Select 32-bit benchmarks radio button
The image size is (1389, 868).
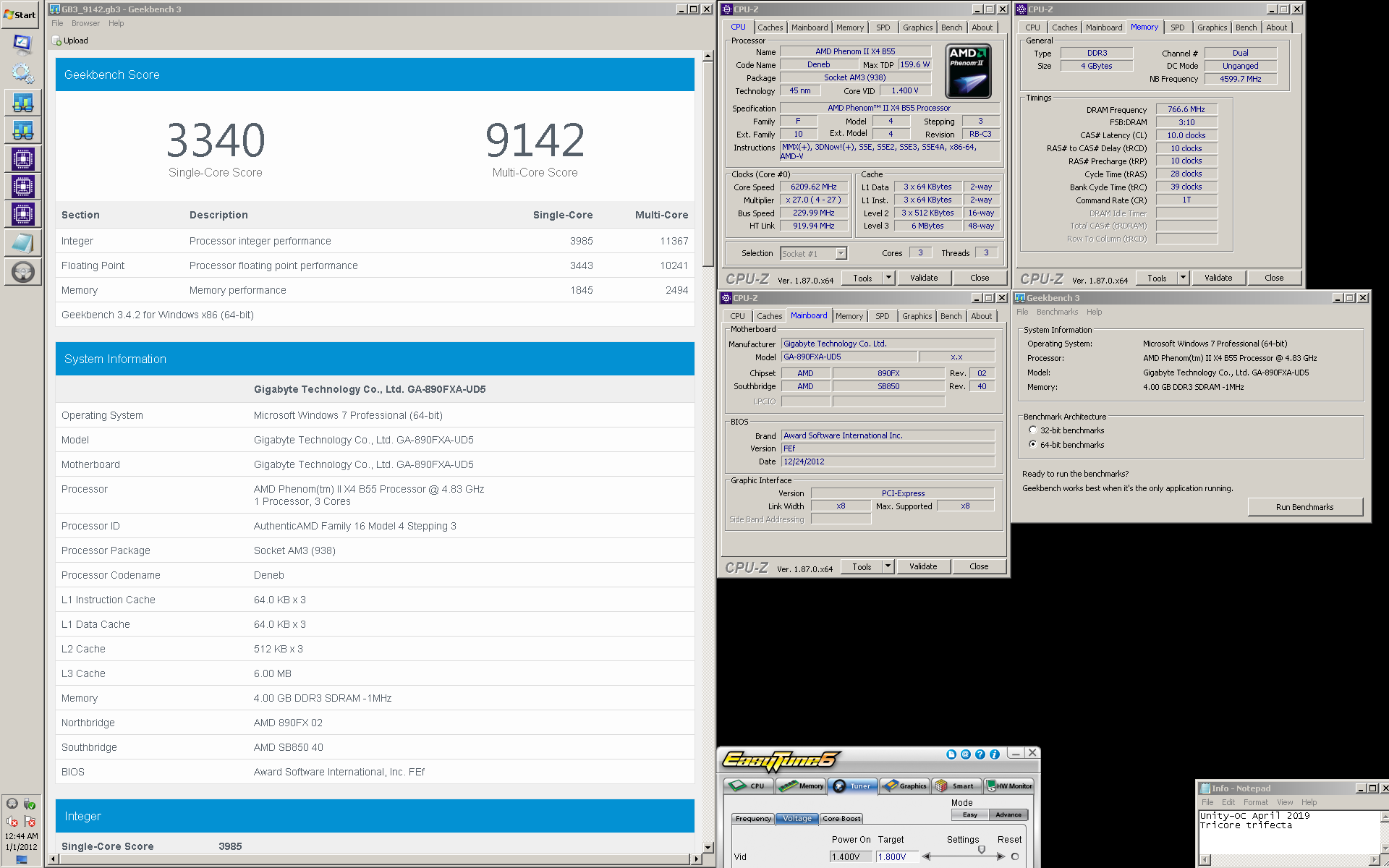point(1033,430)
